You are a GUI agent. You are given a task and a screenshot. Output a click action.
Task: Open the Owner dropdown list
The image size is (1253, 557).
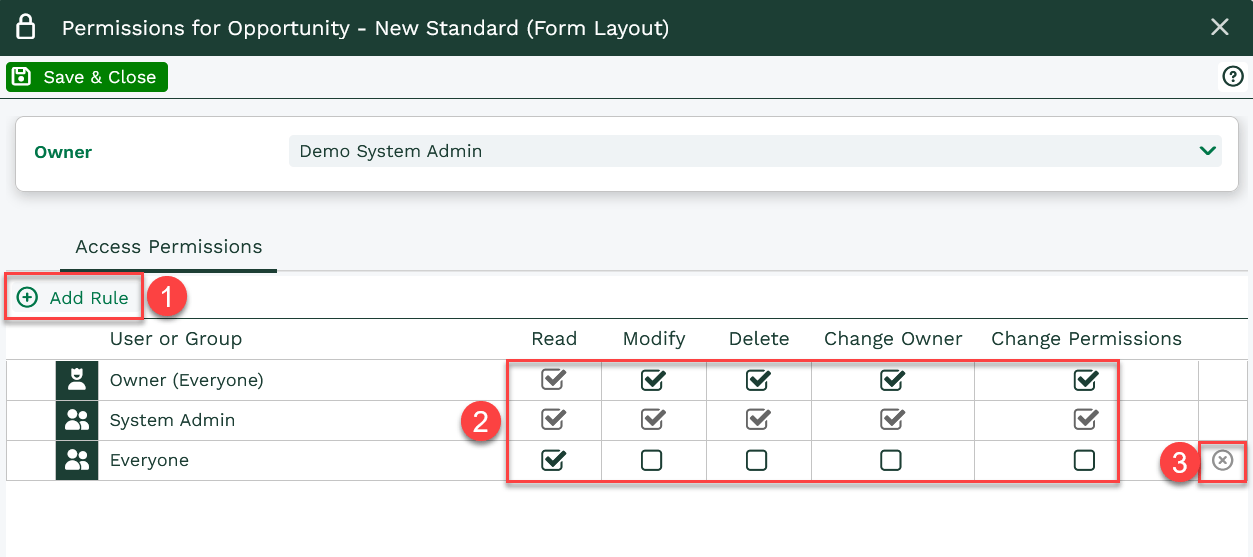(x=755, y=151)
